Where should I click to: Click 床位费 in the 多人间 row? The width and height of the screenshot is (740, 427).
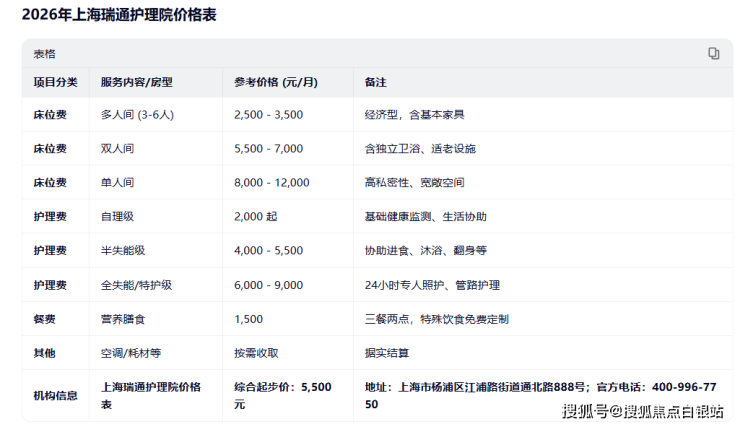pos(50,115)
